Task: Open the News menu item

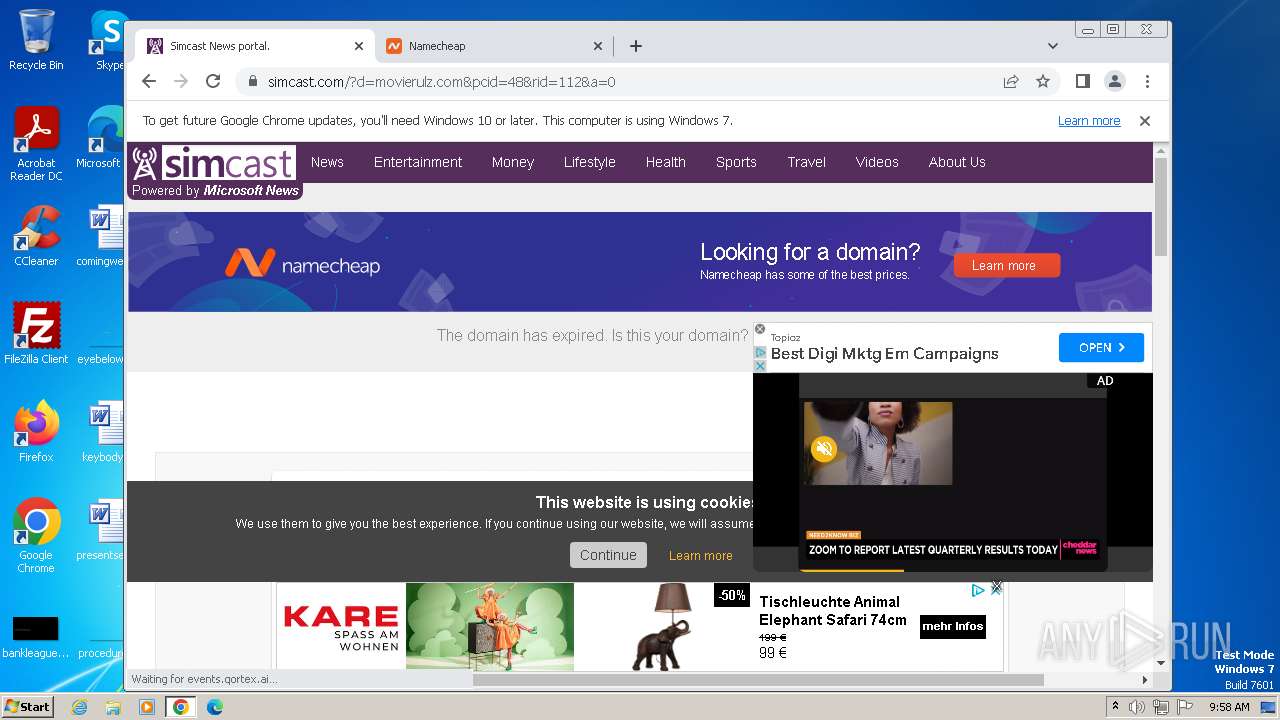Action: (x=327, y=162)
